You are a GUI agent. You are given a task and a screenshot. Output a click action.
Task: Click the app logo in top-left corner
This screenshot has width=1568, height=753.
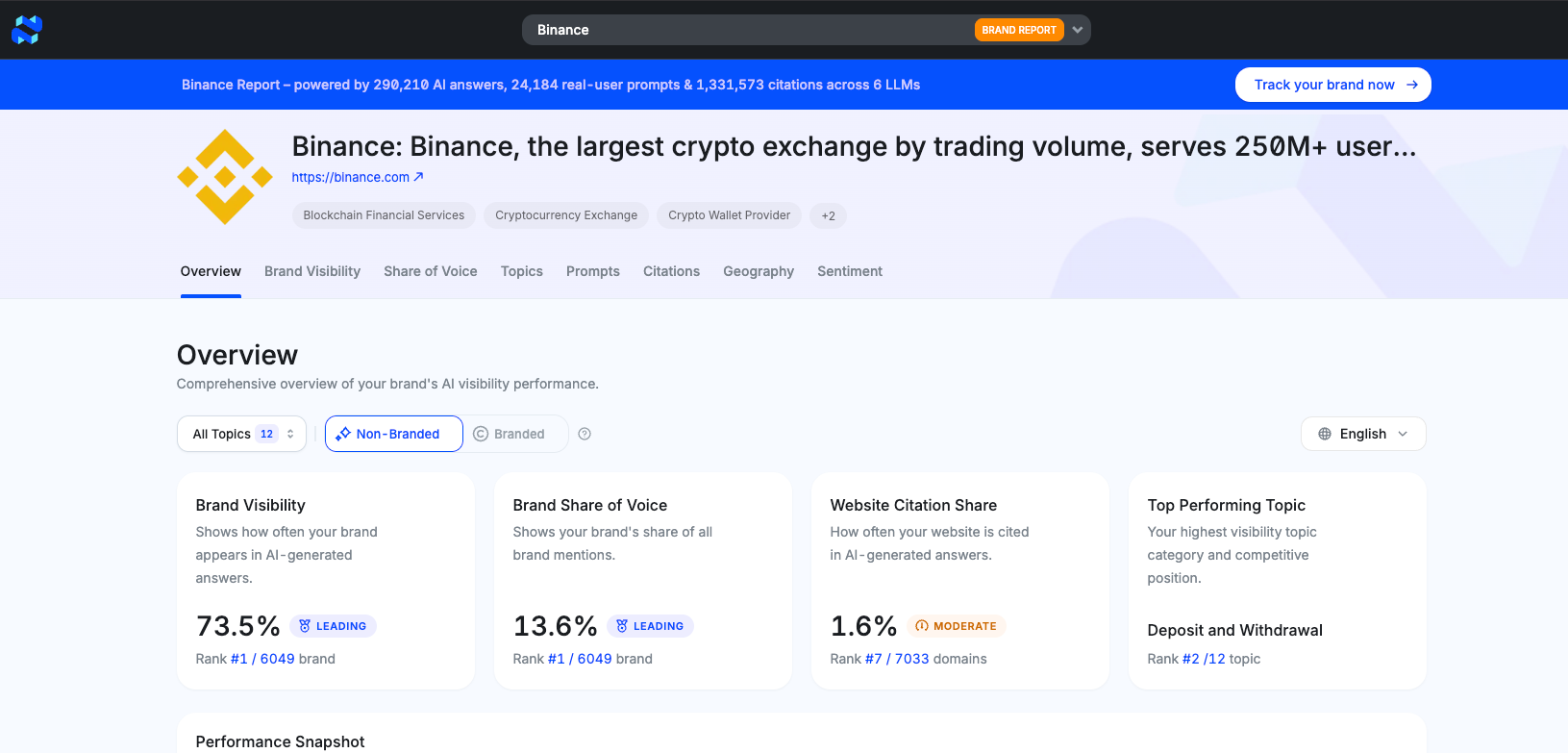pos(27,30)
